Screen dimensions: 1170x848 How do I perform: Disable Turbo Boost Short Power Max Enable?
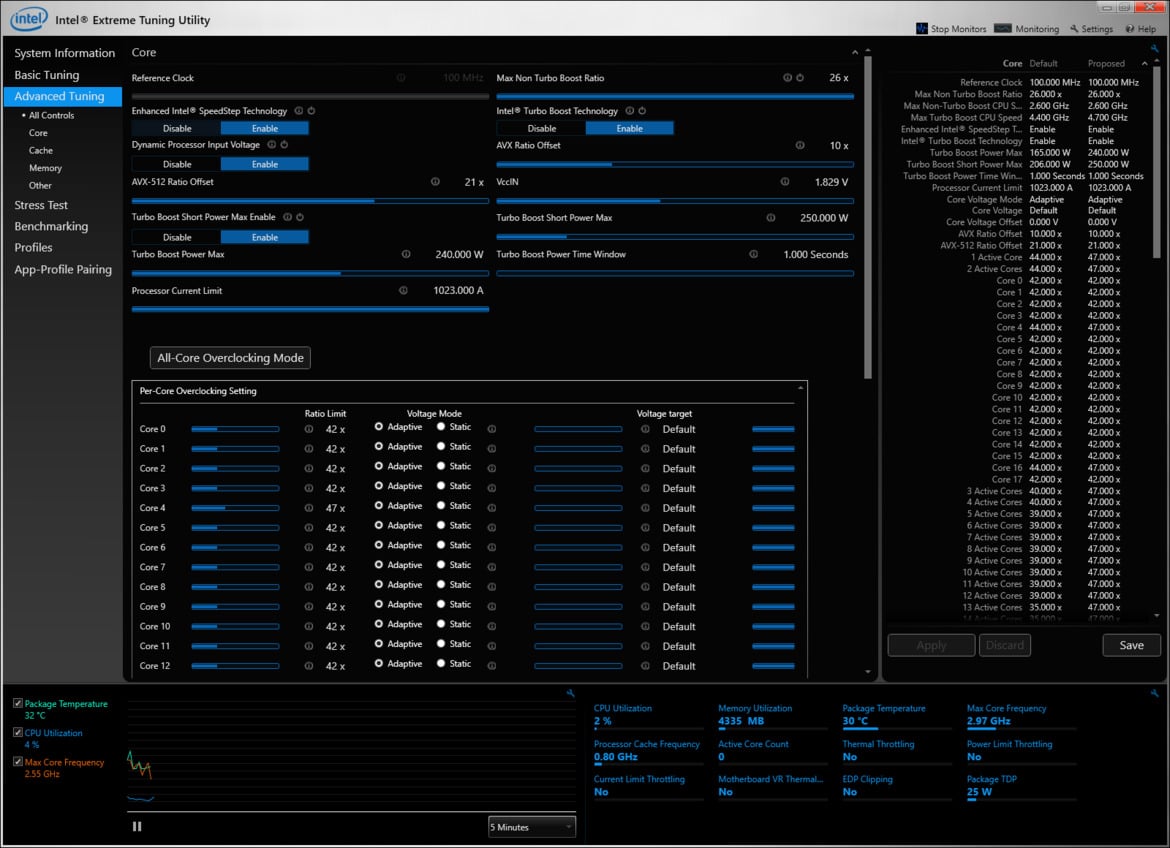pyautogui.click(x=177, y=237)
